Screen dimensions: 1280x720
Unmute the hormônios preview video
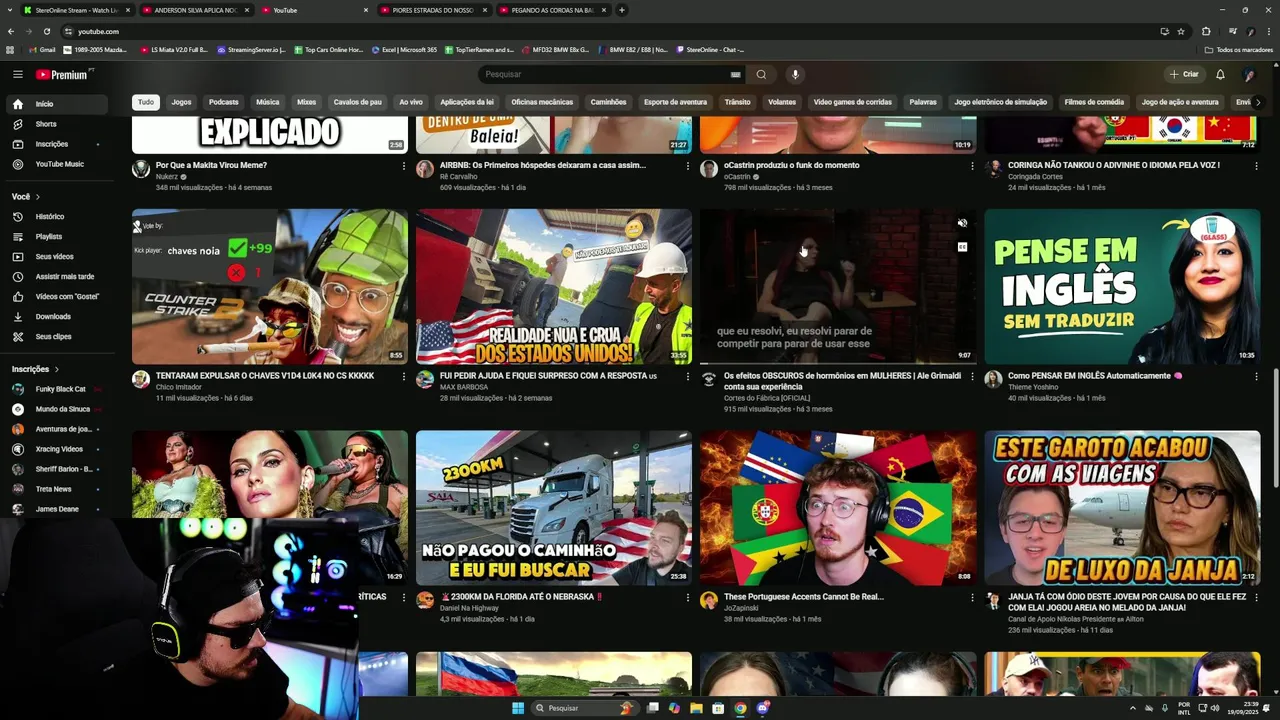962,224
